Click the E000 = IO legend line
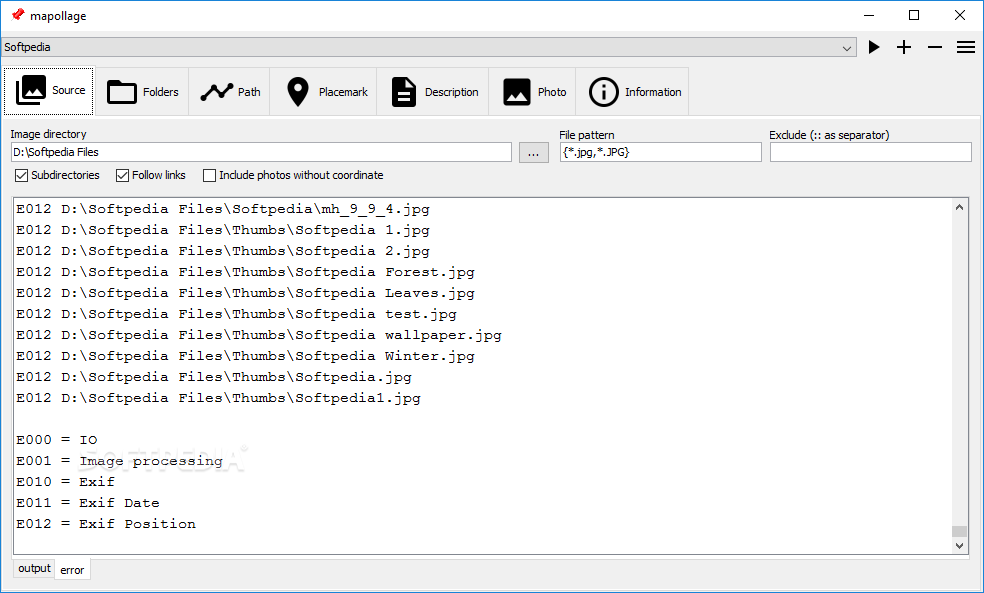The image size is (984, 593). [x=57, y=440]
